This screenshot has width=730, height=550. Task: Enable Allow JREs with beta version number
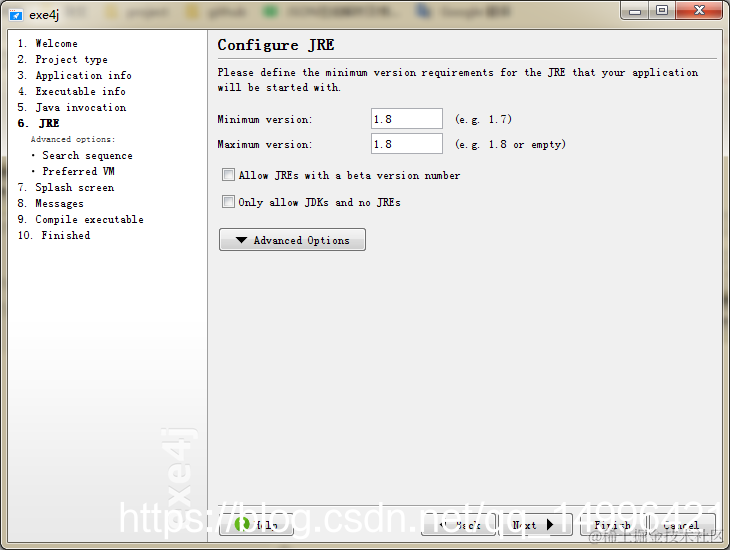tap(228, 175)
